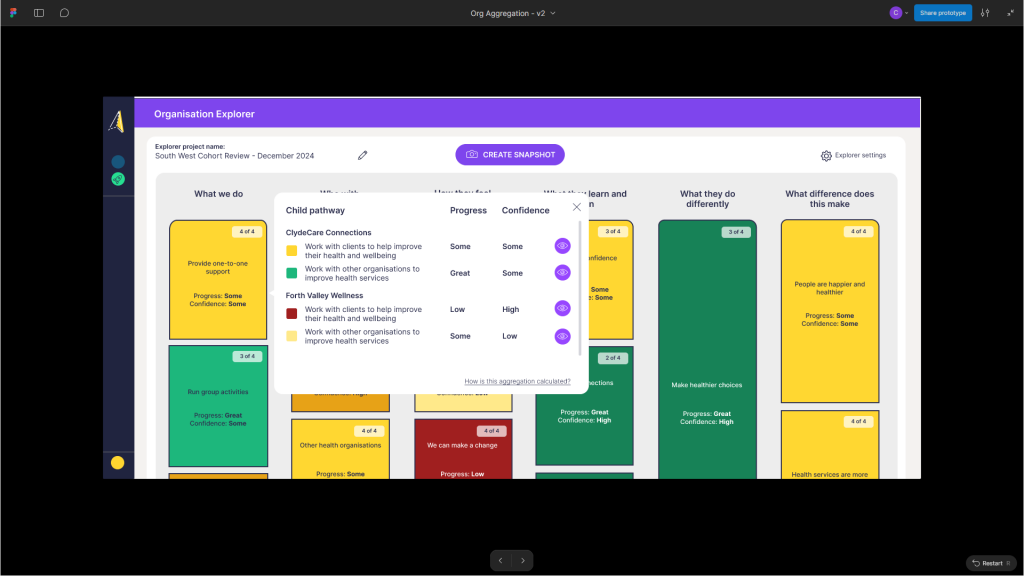This screenshot has height=576, width=1024.
Task: Select the 'Make healthier choices' card
Action: pyautogui.click(x=707, y=385)
